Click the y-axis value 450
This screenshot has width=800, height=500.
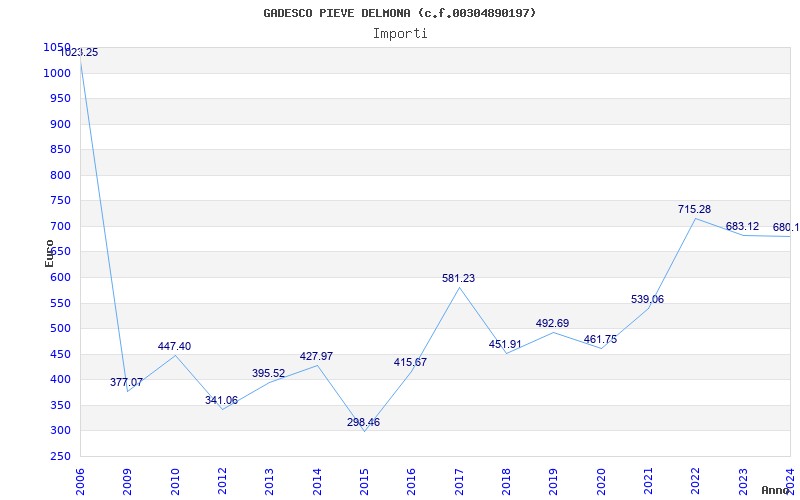[60, 355]
